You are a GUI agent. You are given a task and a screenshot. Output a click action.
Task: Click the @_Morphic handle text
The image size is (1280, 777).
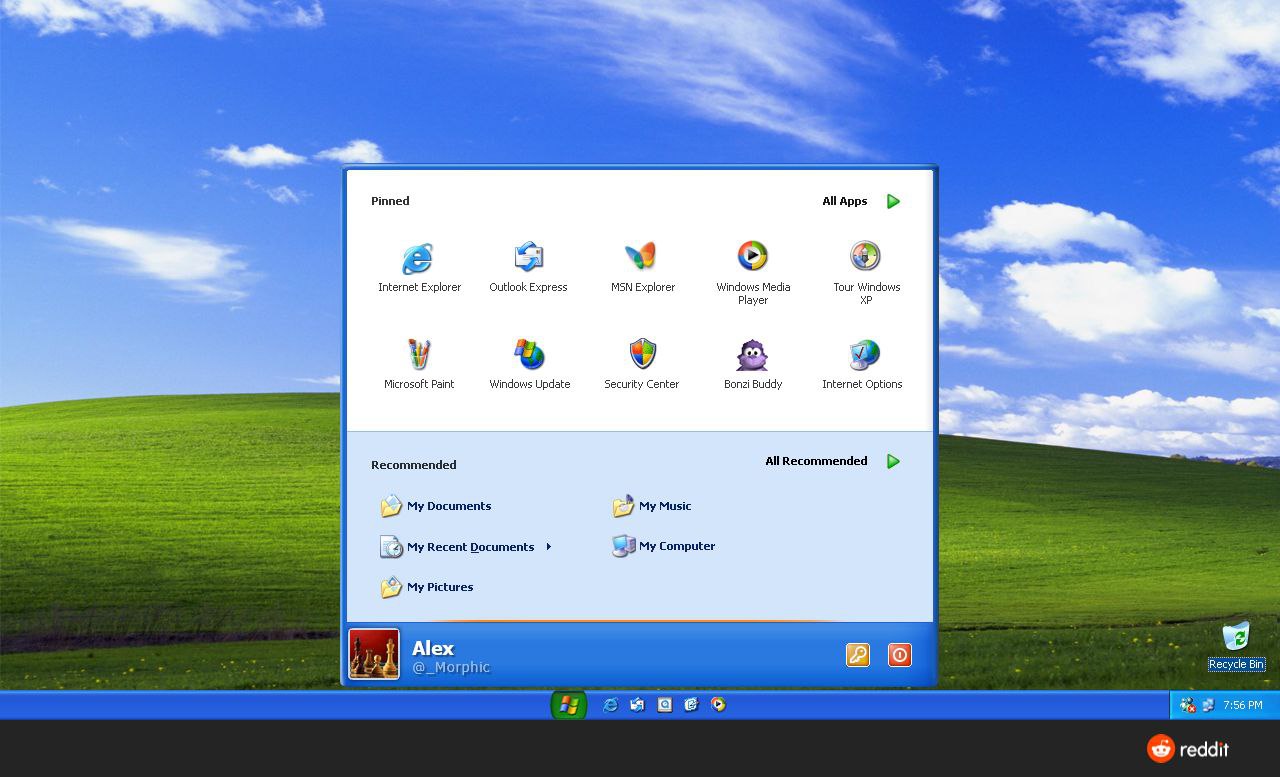(x=451, y=668)
